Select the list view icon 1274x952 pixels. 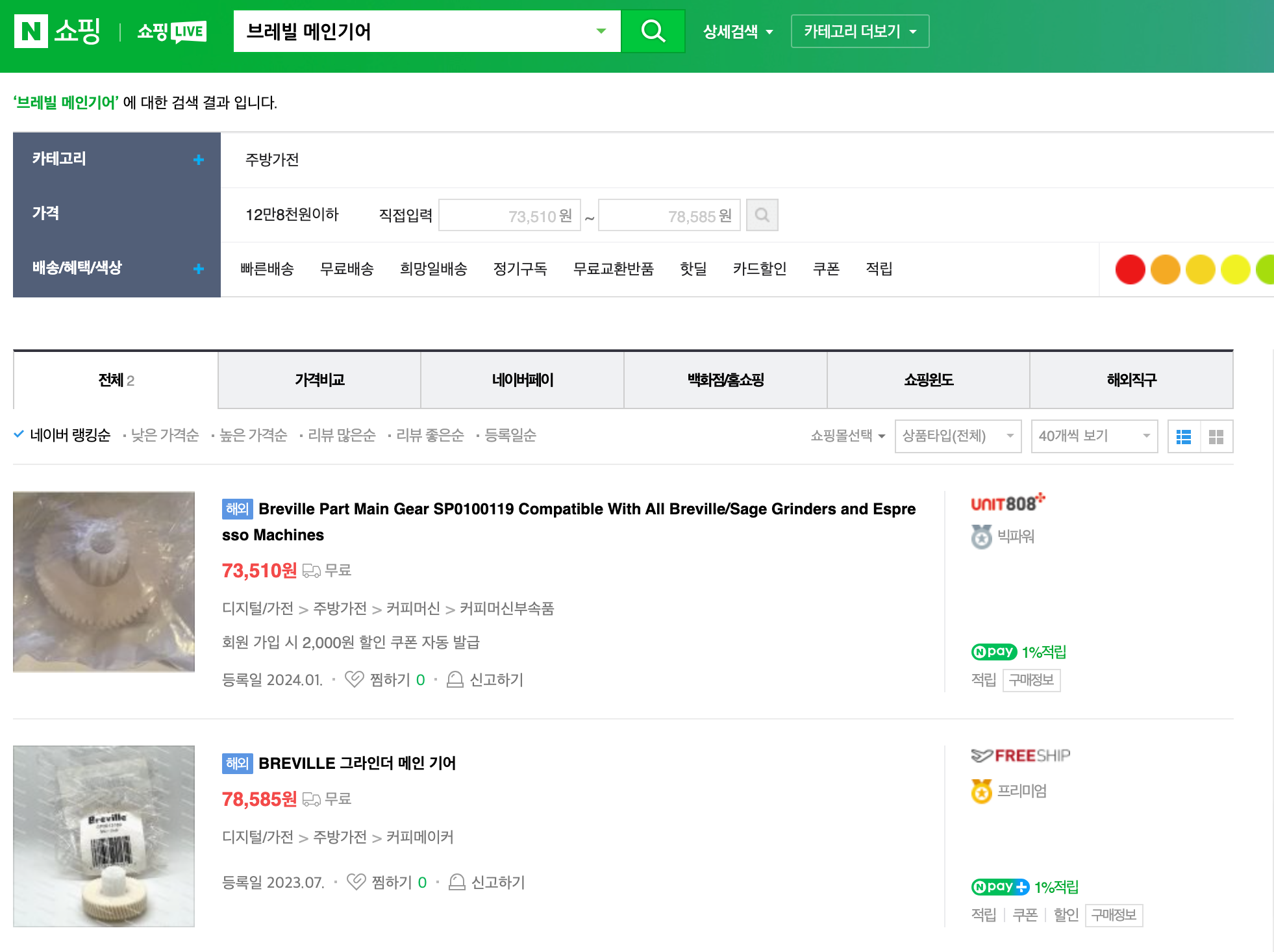click(x=1184, y=436)
